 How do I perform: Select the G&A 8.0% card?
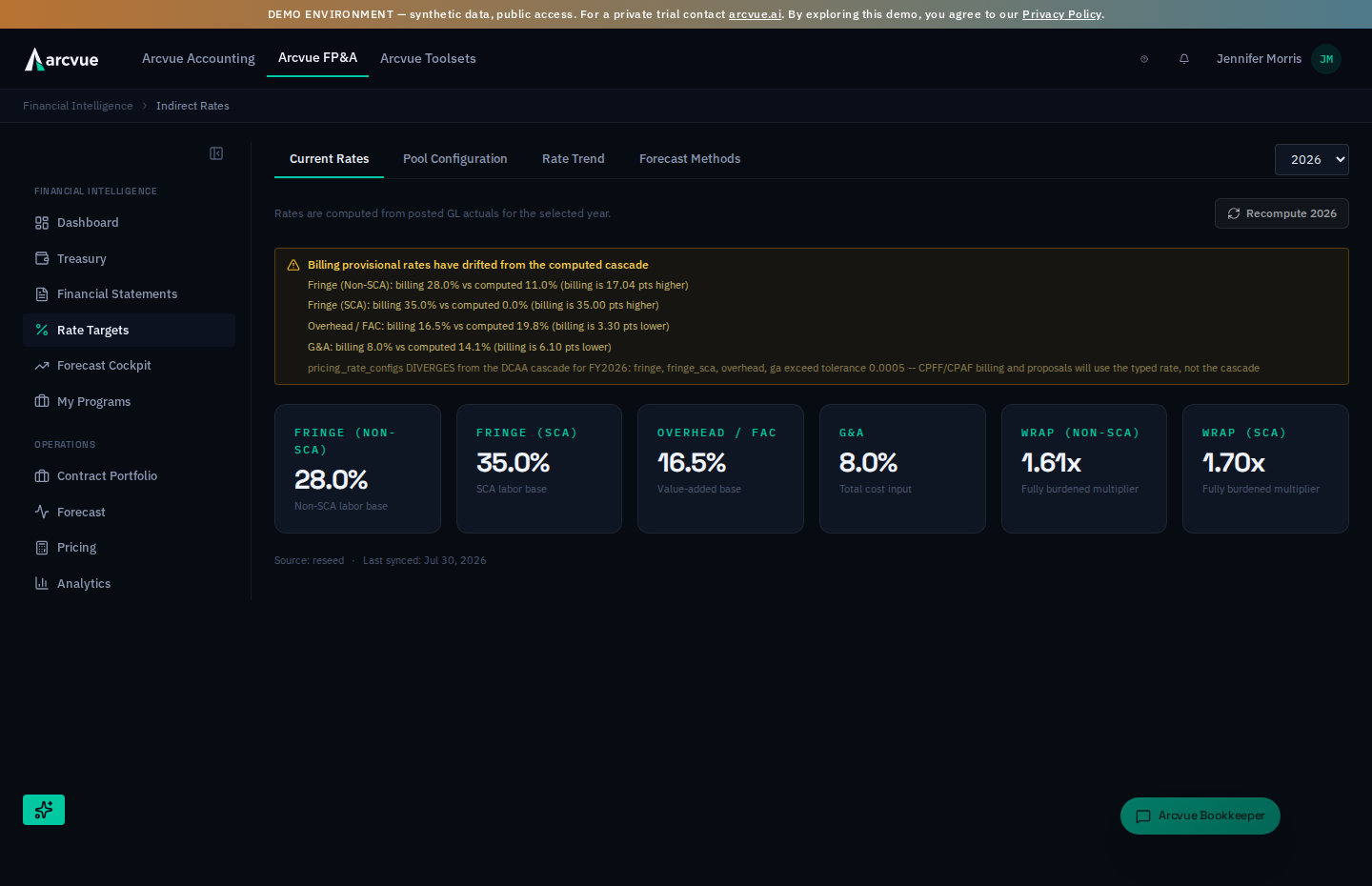coord(902,469)
